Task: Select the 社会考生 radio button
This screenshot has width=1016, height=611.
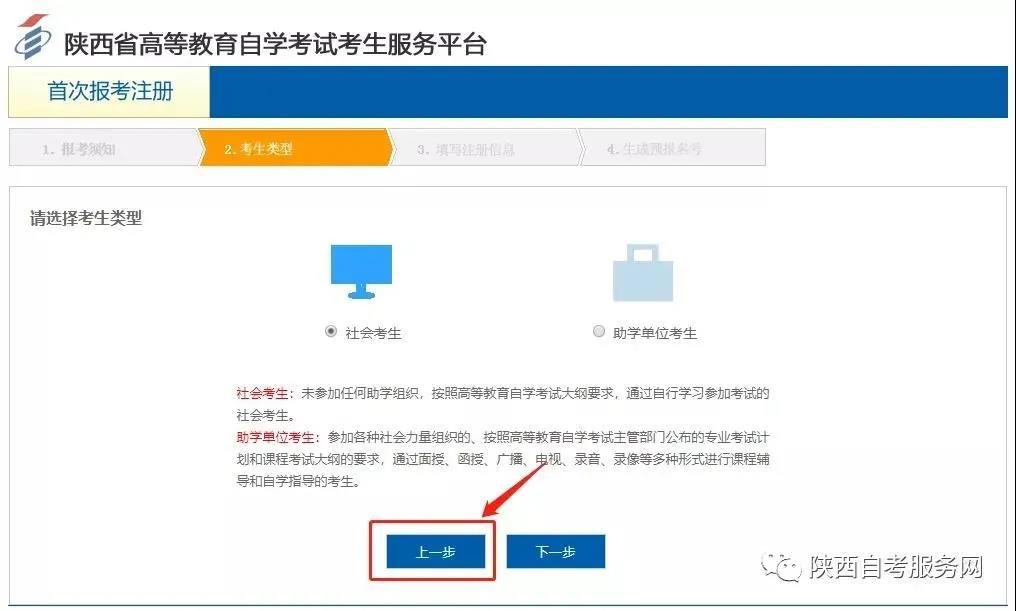Action: (331, 331)
